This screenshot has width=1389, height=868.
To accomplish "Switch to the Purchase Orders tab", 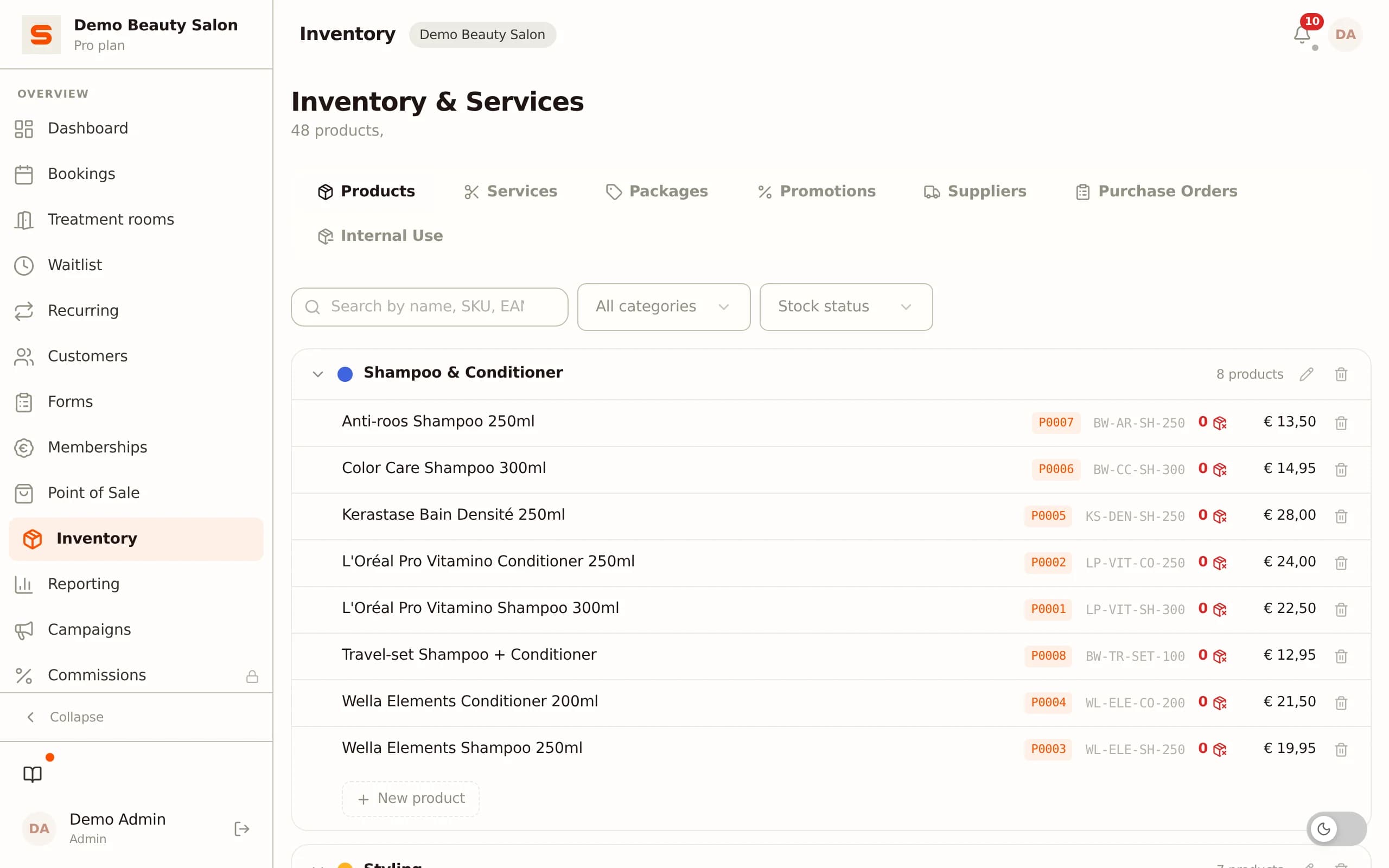I will coord(1157,191).
